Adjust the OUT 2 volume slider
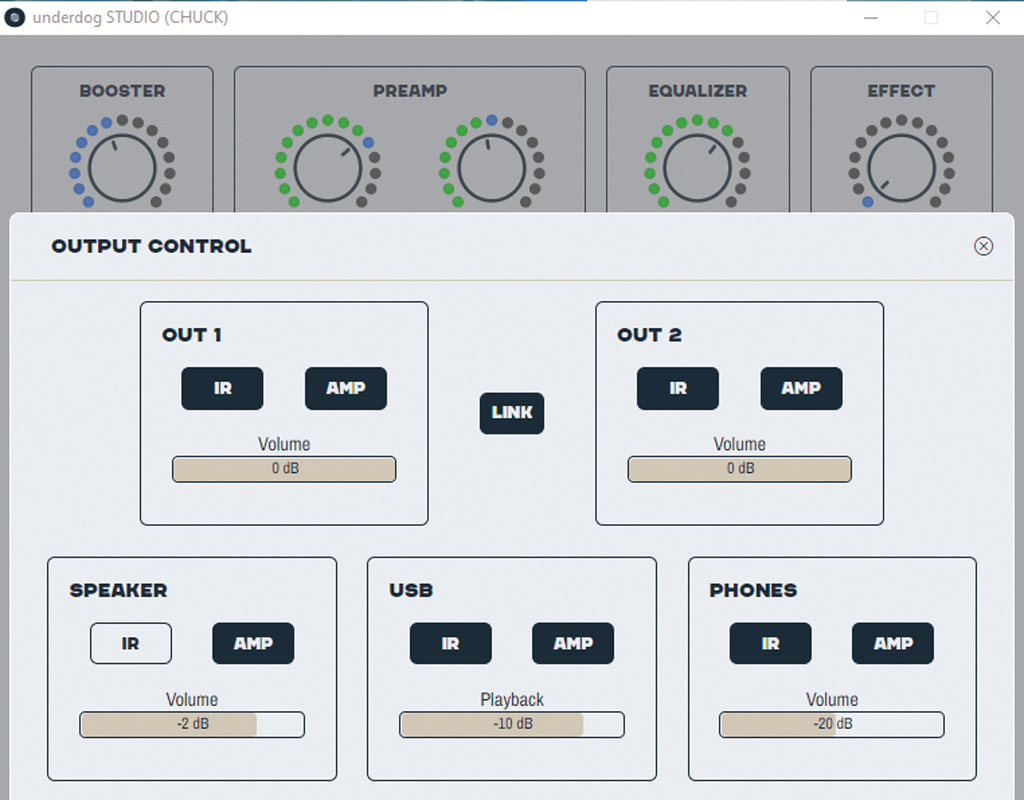Image resolution: width=1024 pixels, height=800 pixels. tap(739, 469)
